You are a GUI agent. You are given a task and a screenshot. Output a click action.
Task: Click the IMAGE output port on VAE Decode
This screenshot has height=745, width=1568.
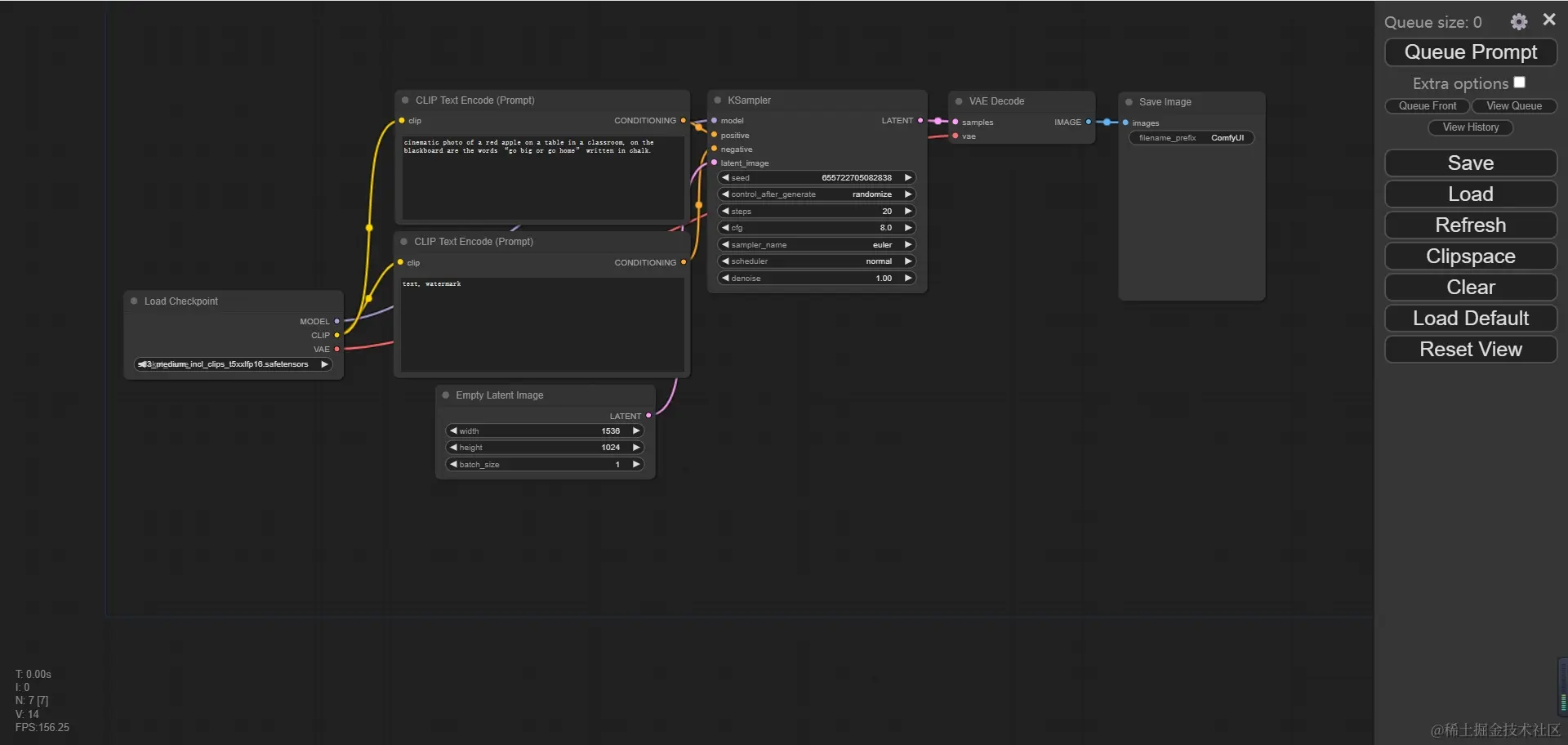pyautogui.click(x=1089, y=123)
